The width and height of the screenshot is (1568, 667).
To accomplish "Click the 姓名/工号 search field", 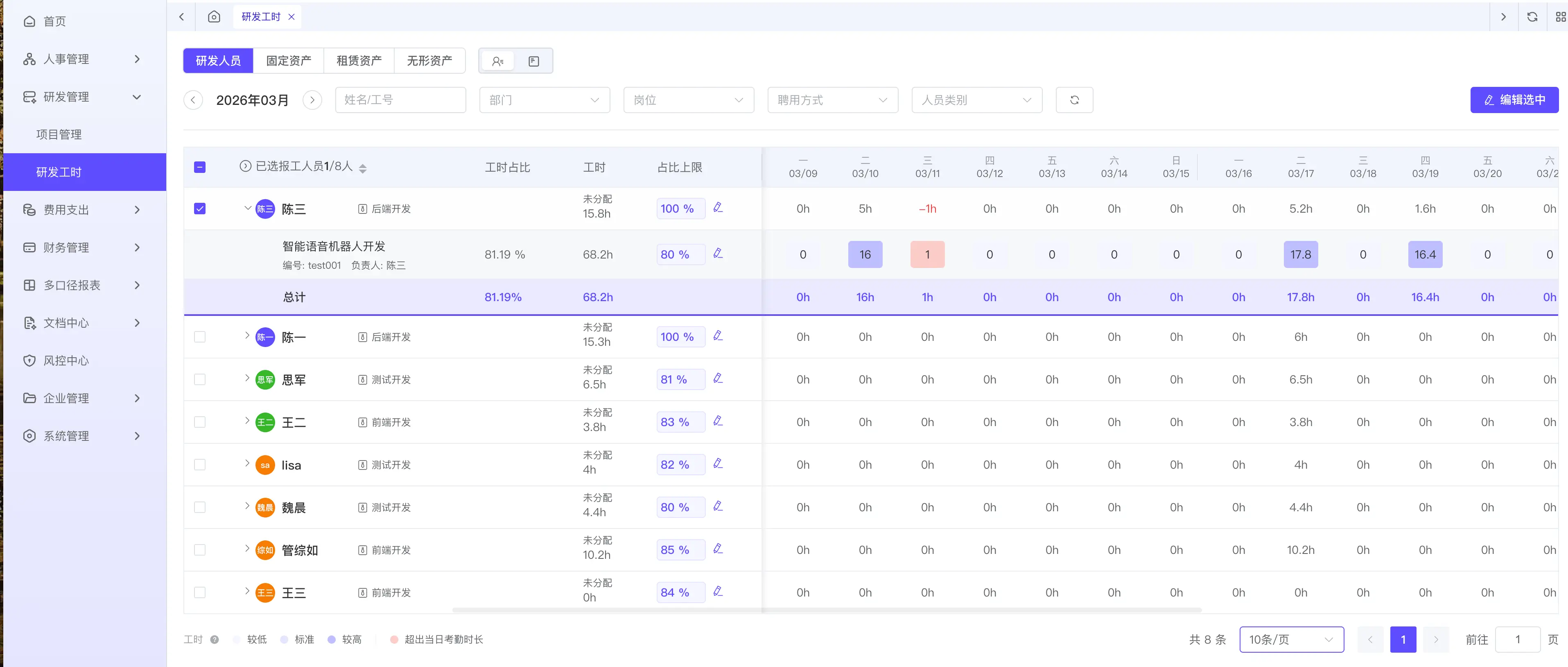I will click(400, 100).
